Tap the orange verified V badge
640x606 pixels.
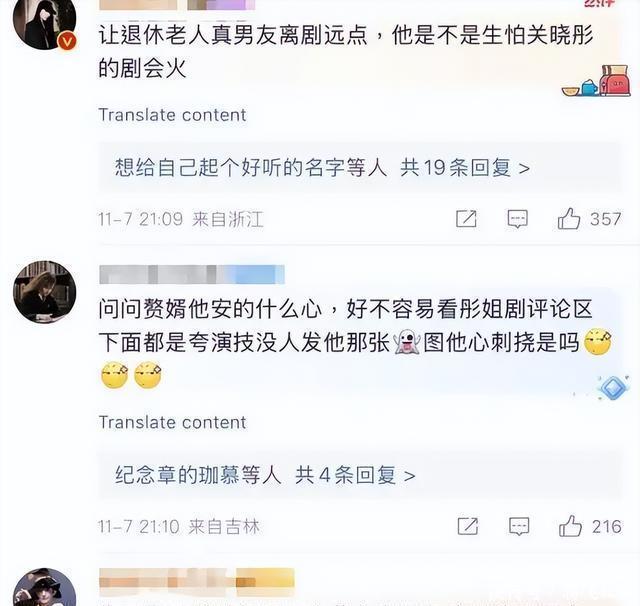67,42
